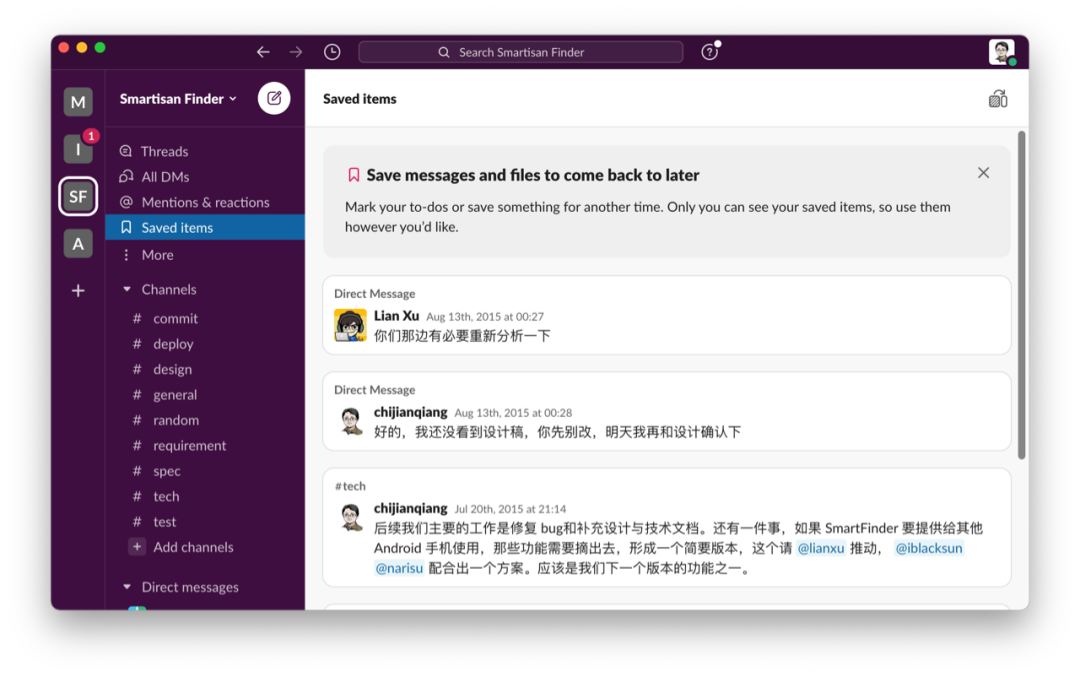Click Add channels
Screen dimensions: 1080x677
coord(205,547)
